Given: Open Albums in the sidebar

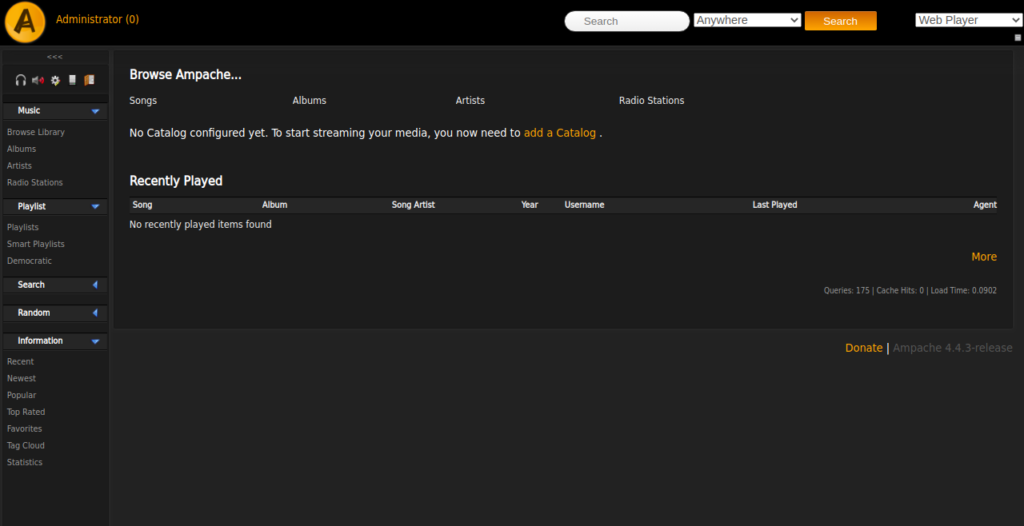Looking at the screenshot, I should [22, 149].
